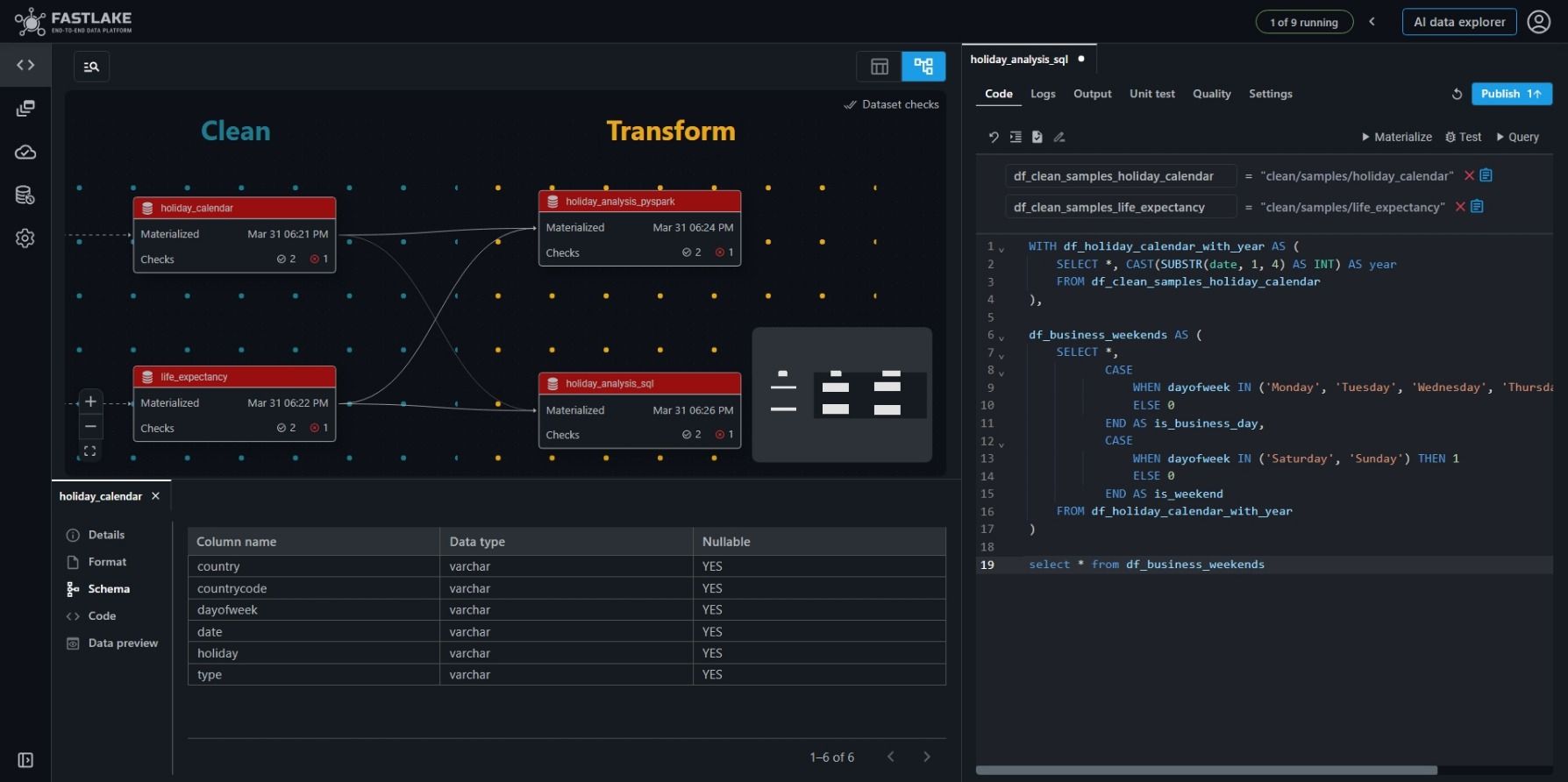Click the editor horizontal scrollbar
1568x782 pixels.
1206,771
